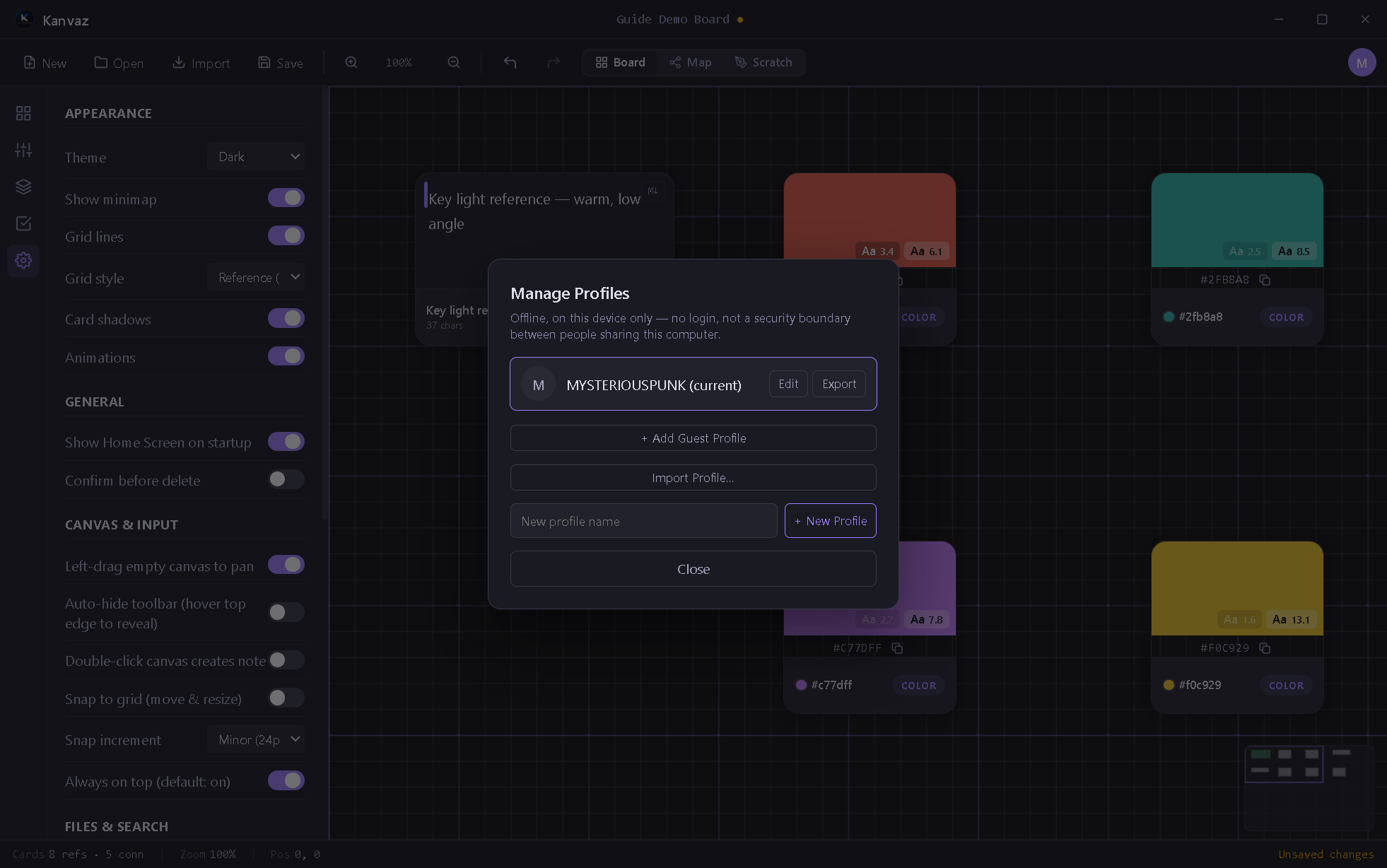Switch to the Scratch view tab
Image resolution: width=1387 pixels, height=868 pixels.
[763, 62]
